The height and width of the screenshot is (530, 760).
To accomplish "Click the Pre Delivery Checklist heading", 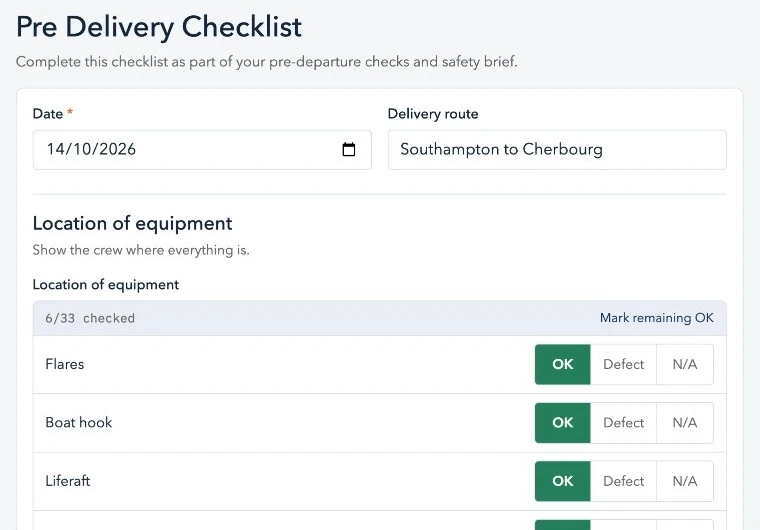I will pos(159,27).
